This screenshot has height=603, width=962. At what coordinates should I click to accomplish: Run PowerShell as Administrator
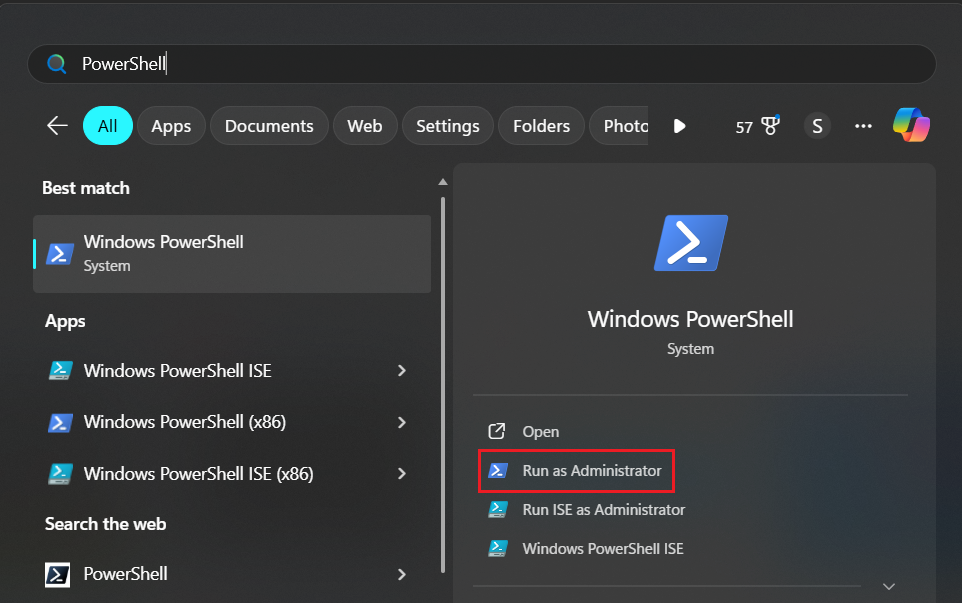point(576,470)
